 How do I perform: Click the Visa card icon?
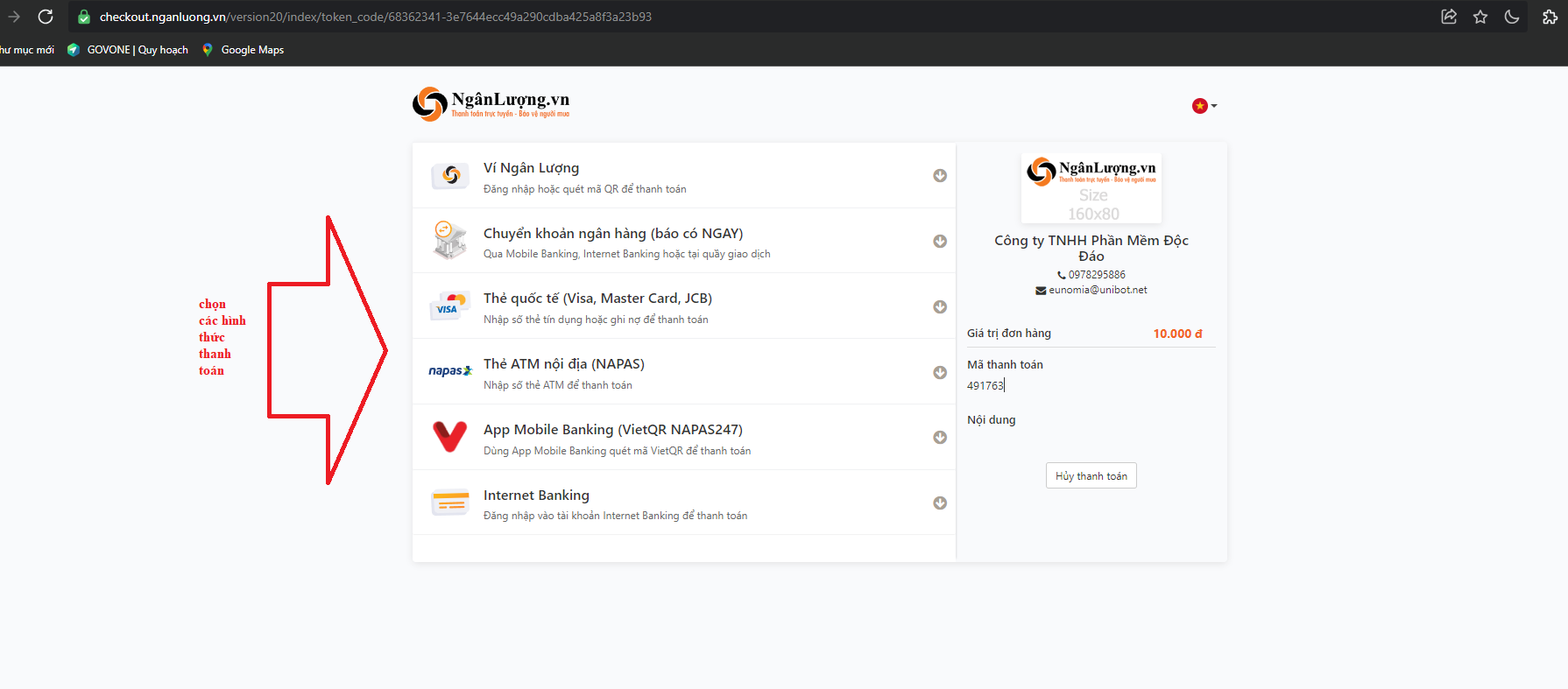pos(449,306)
